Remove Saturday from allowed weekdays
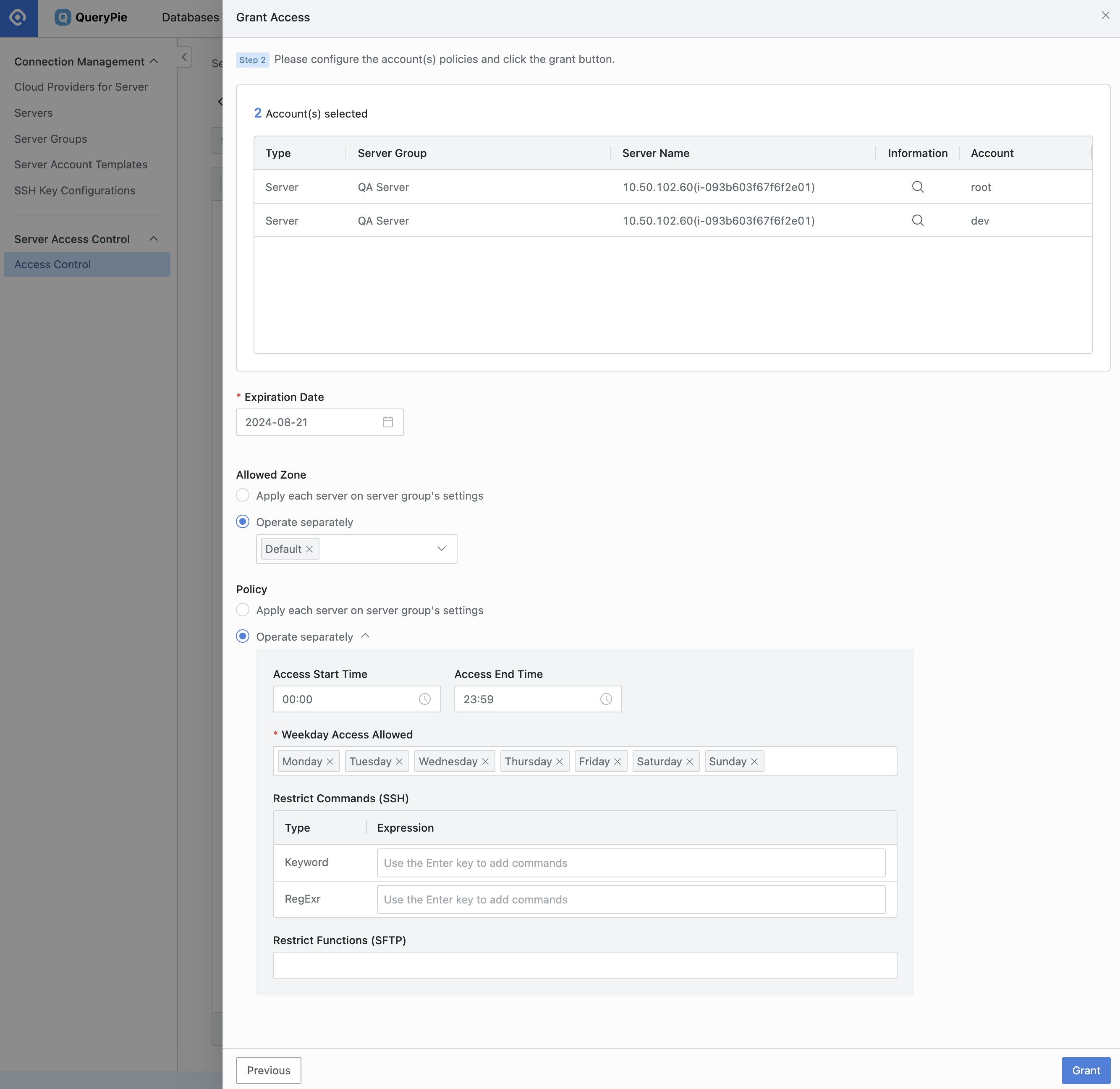Screen dimensions: 1120x1089 coord(689,762)
